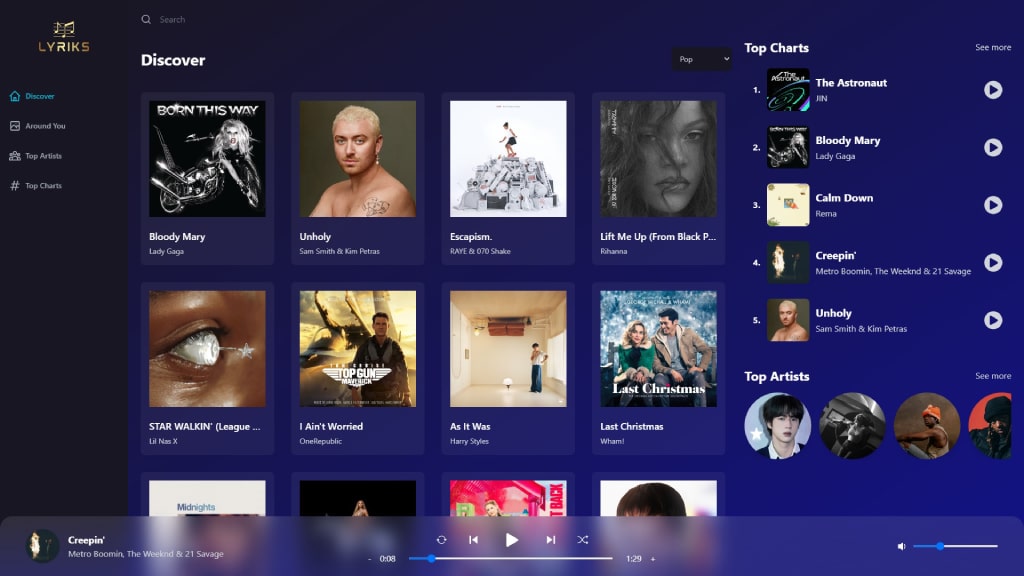The height and width of the screenshot is (576, 1024).
Task: Open The Astronaut title in Top Charts
Action: (x=851, y=83)
